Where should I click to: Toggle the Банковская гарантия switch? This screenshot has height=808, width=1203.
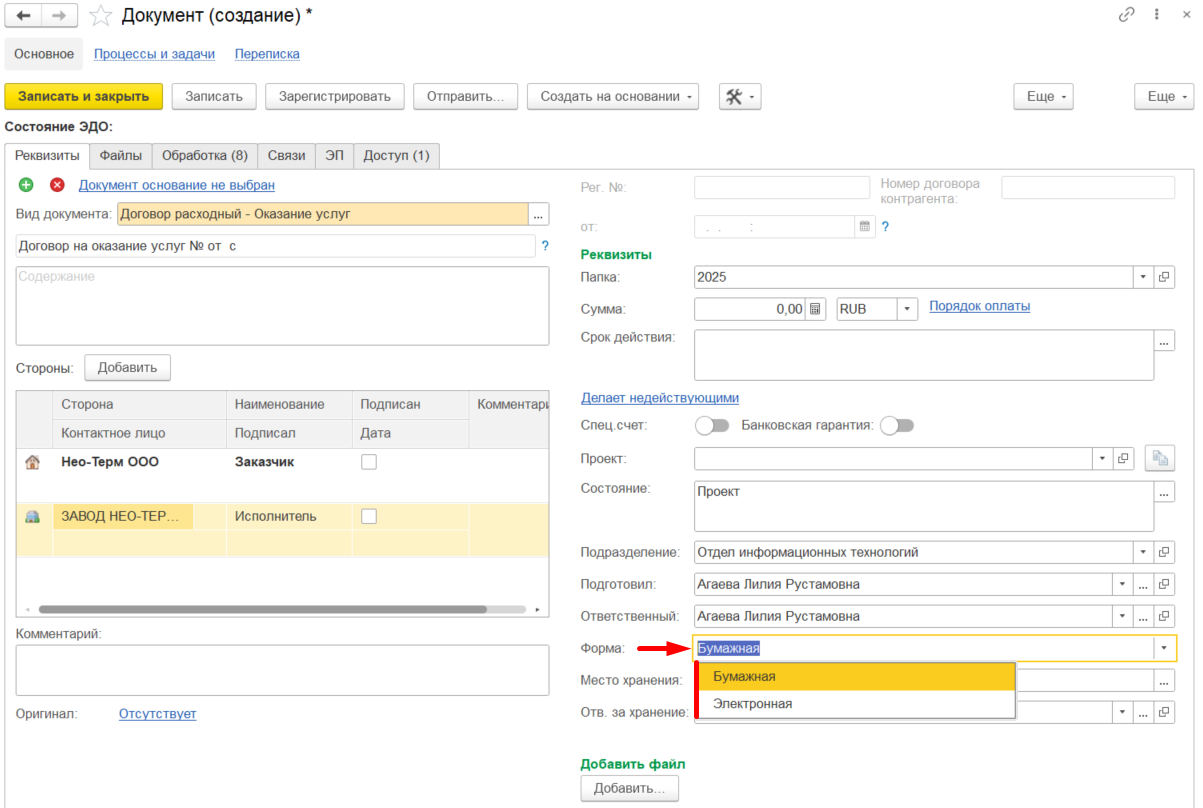coord(897,425)
